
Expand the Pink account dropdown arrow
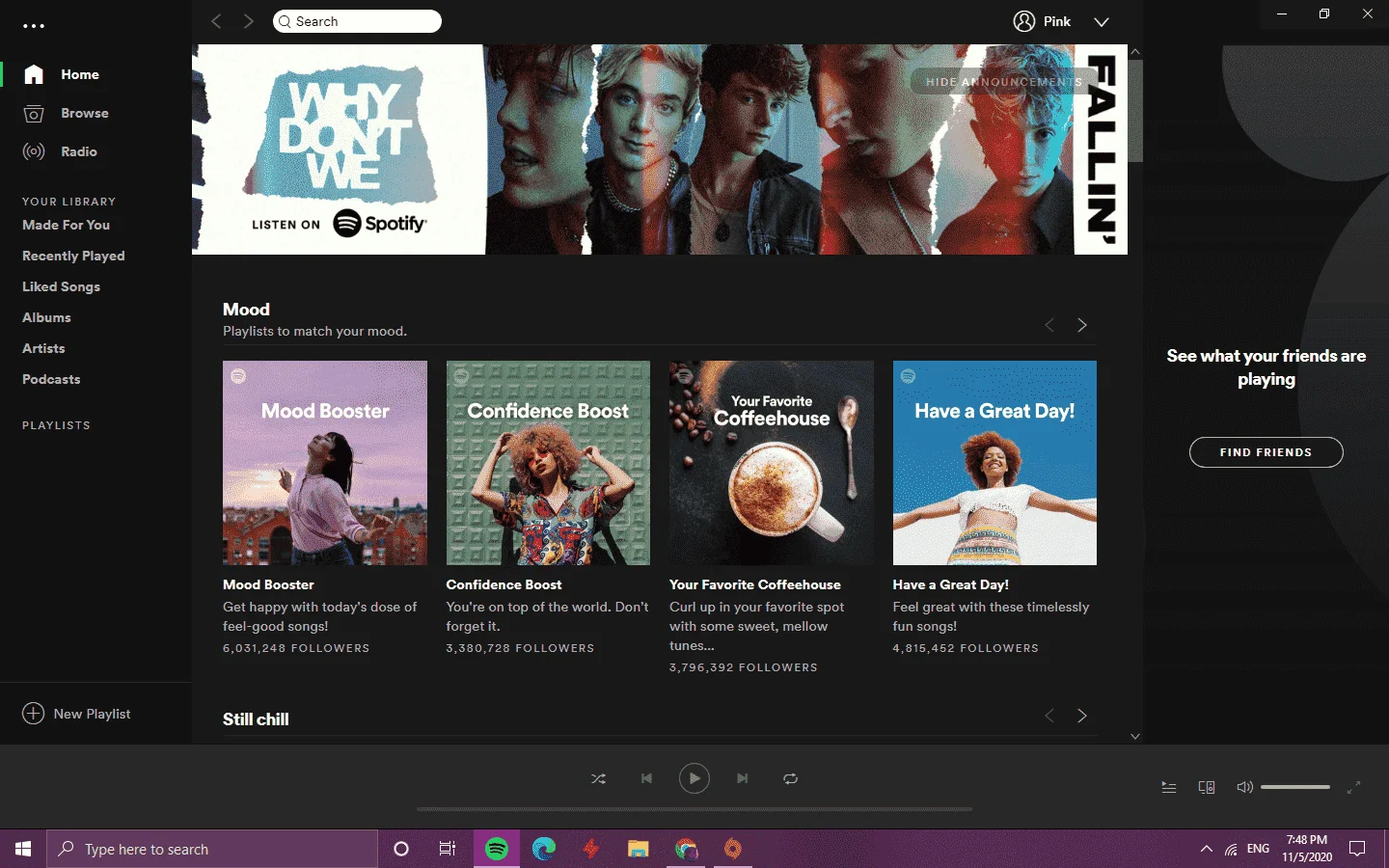[x=1102, y=21]
